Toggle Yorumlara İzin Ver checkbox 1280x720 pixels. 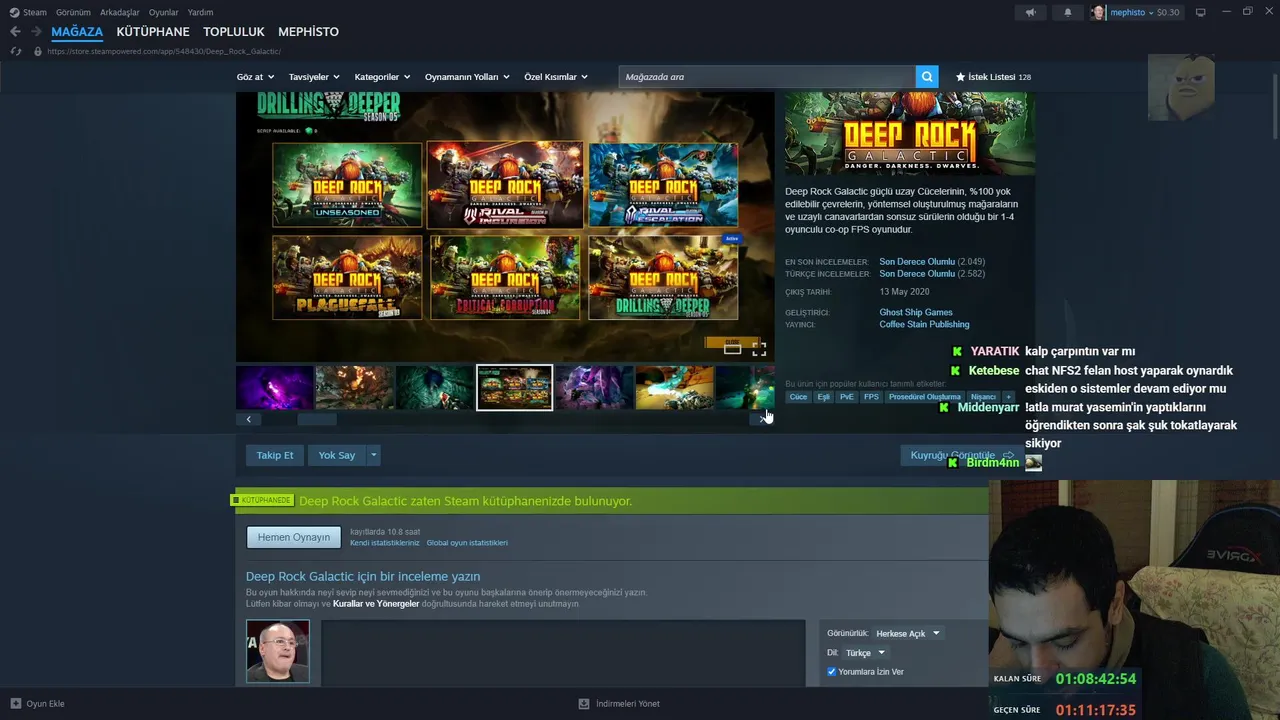click(x=831, y=672)
